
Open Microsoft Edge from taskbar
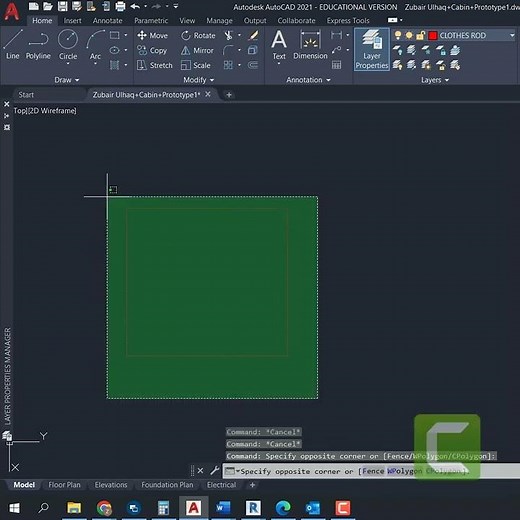(283, 508)
